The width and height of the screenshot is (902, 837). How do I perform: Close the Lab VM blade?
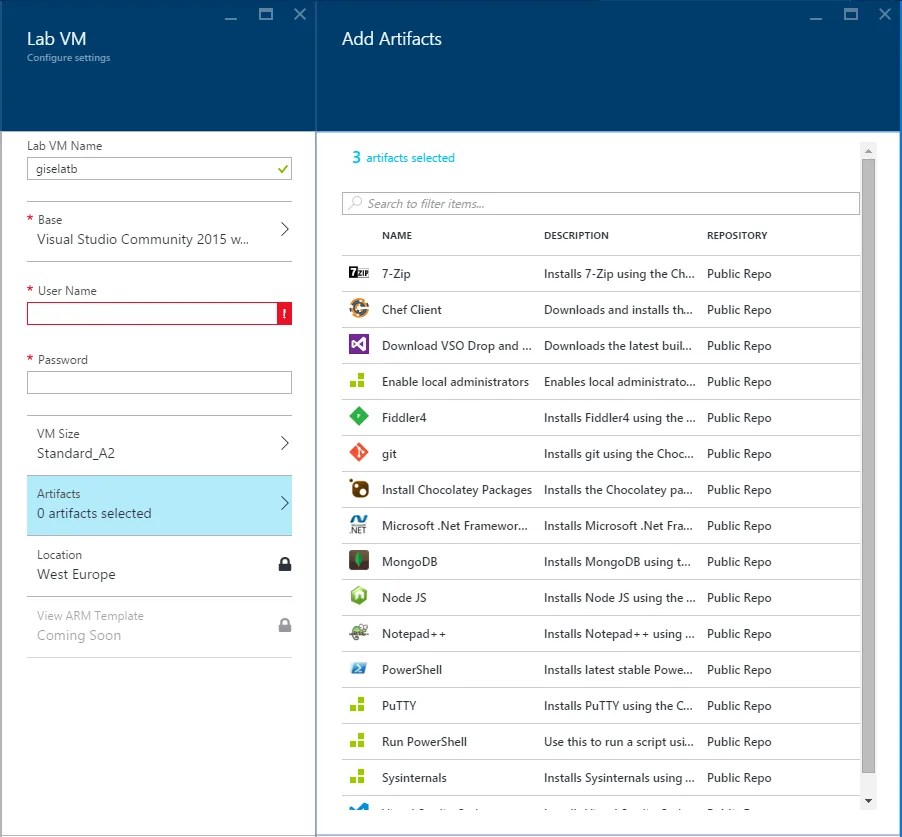300,14
